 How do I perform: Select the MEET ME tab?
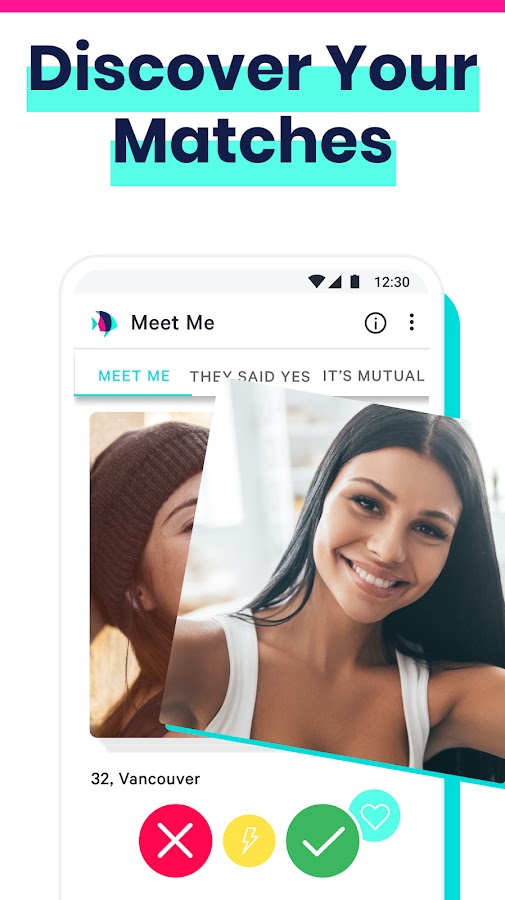click(134, 376)
